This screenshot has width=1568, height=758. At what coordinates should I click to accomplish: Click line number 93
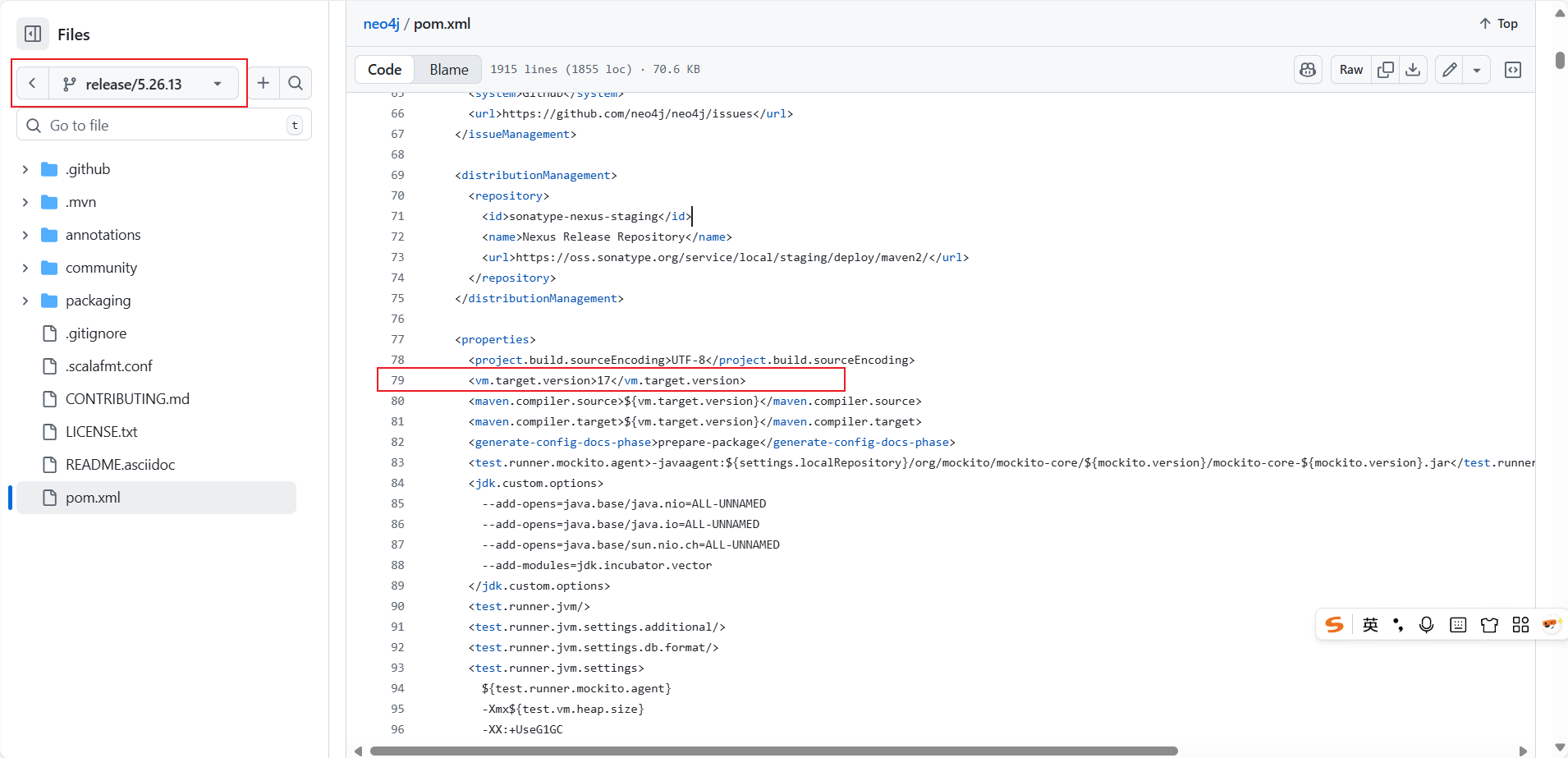coord(397,668)
